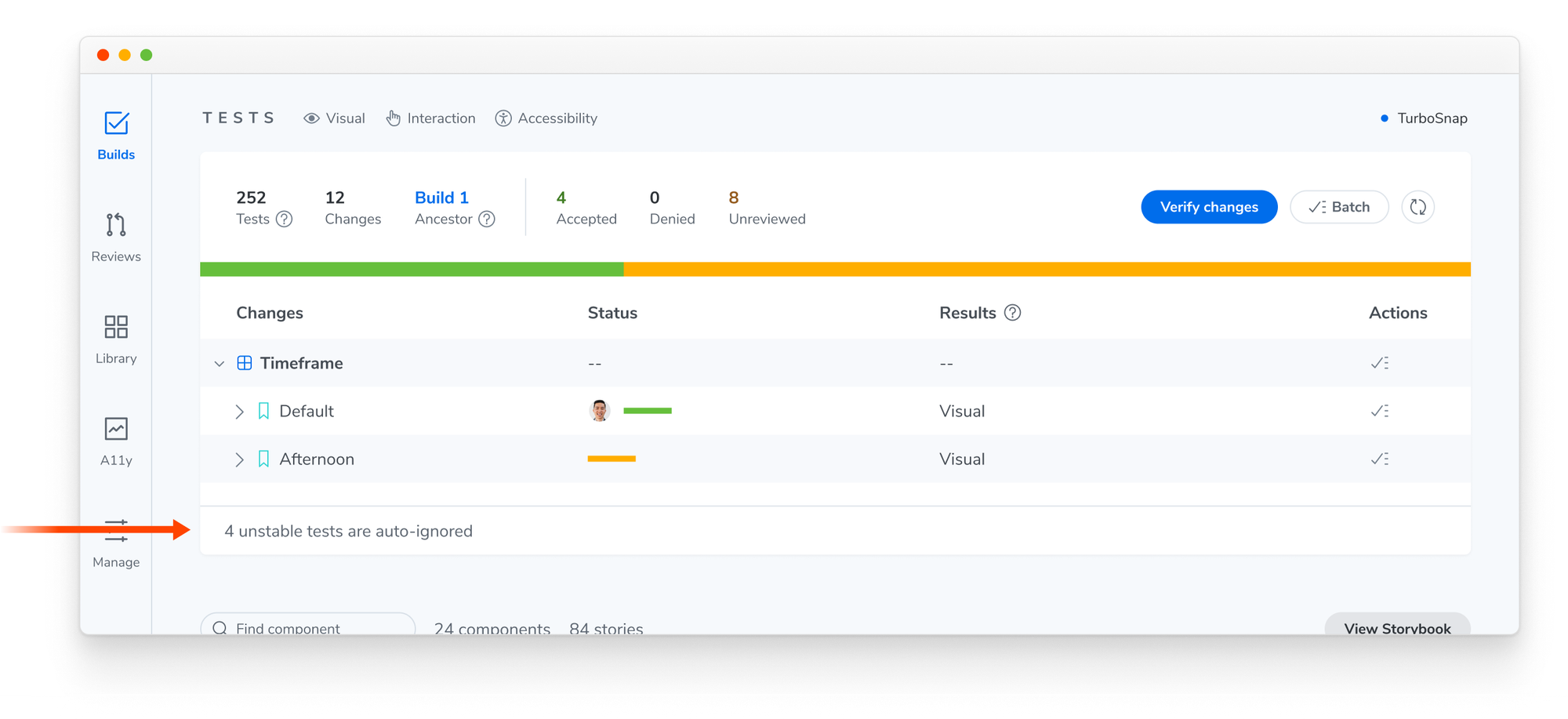Click the Verify changes button
The height and width of the screenshot is (719, 1568).
[x=1209, y=207]
